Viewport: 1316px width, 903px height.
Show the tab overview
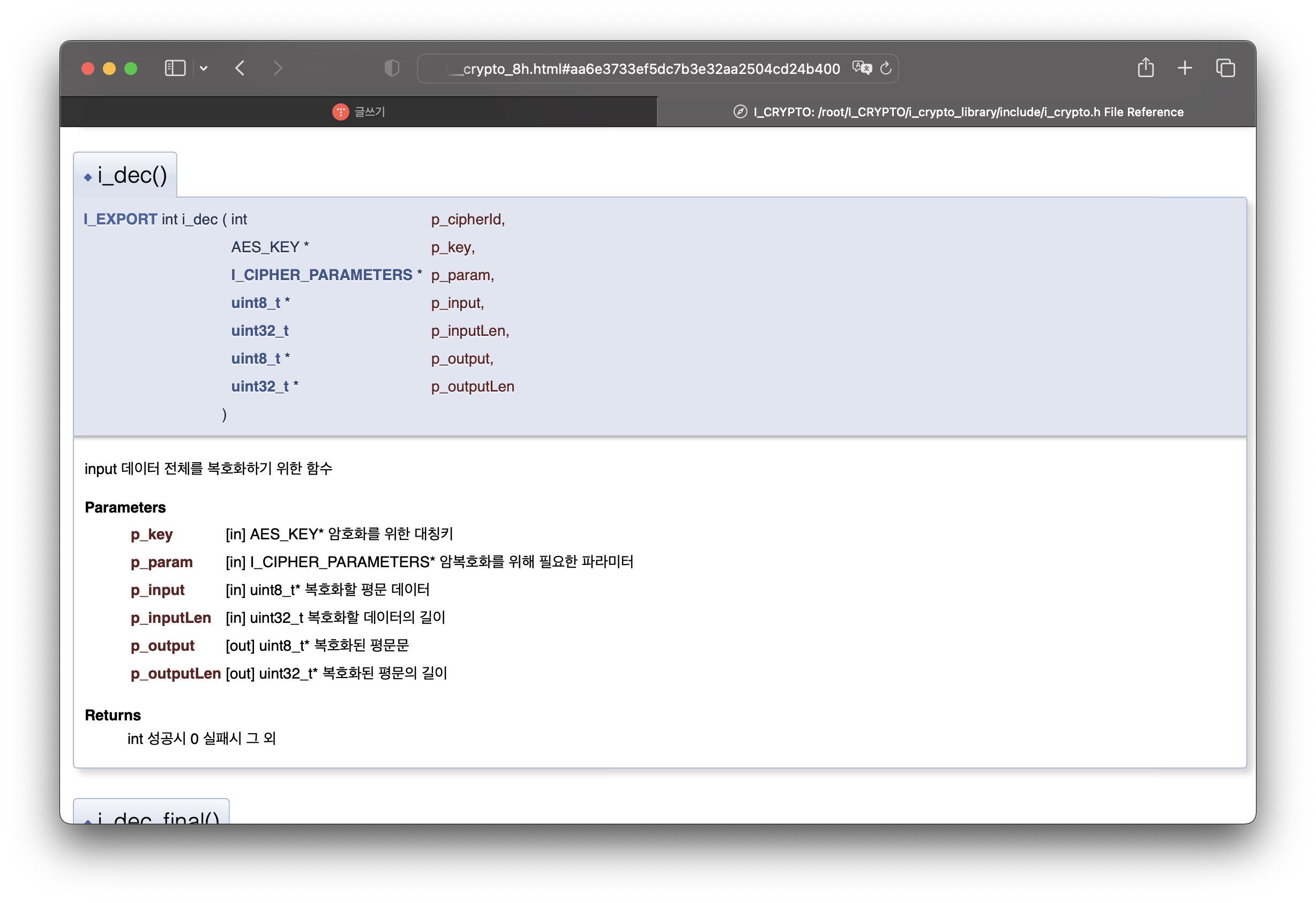pos(1225,69)
